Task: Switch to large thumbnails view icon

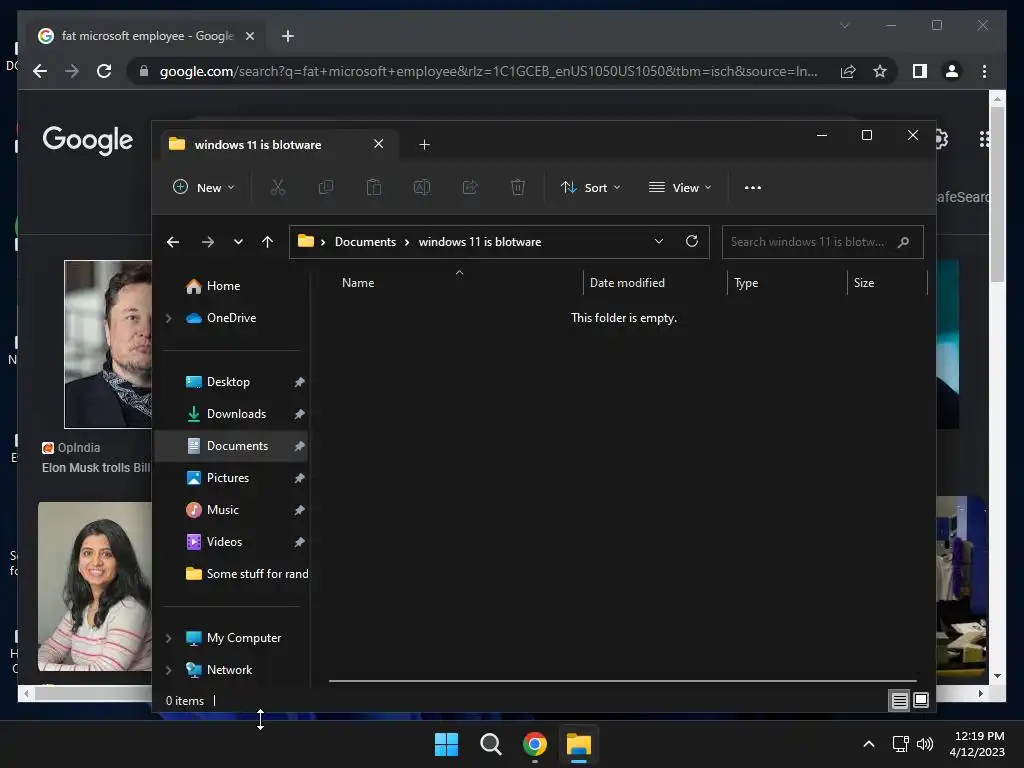Action: click(x=921, y=701)
